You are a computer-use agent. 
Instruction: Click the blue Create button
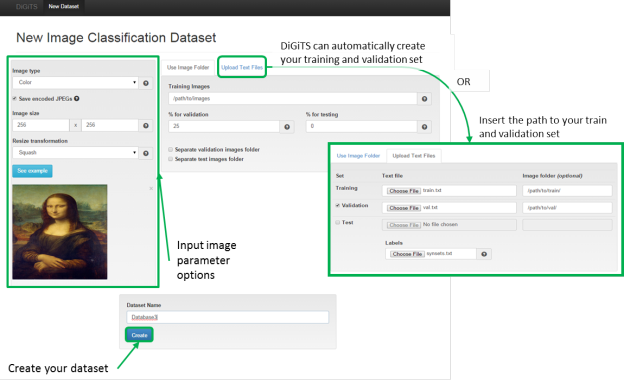coord(139,335)
